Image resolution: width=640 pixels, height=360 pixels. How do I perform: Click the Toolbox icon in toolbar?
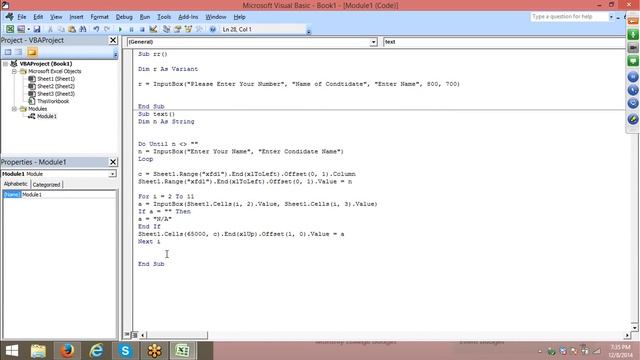pyautogui.click(x=199, y=29)
